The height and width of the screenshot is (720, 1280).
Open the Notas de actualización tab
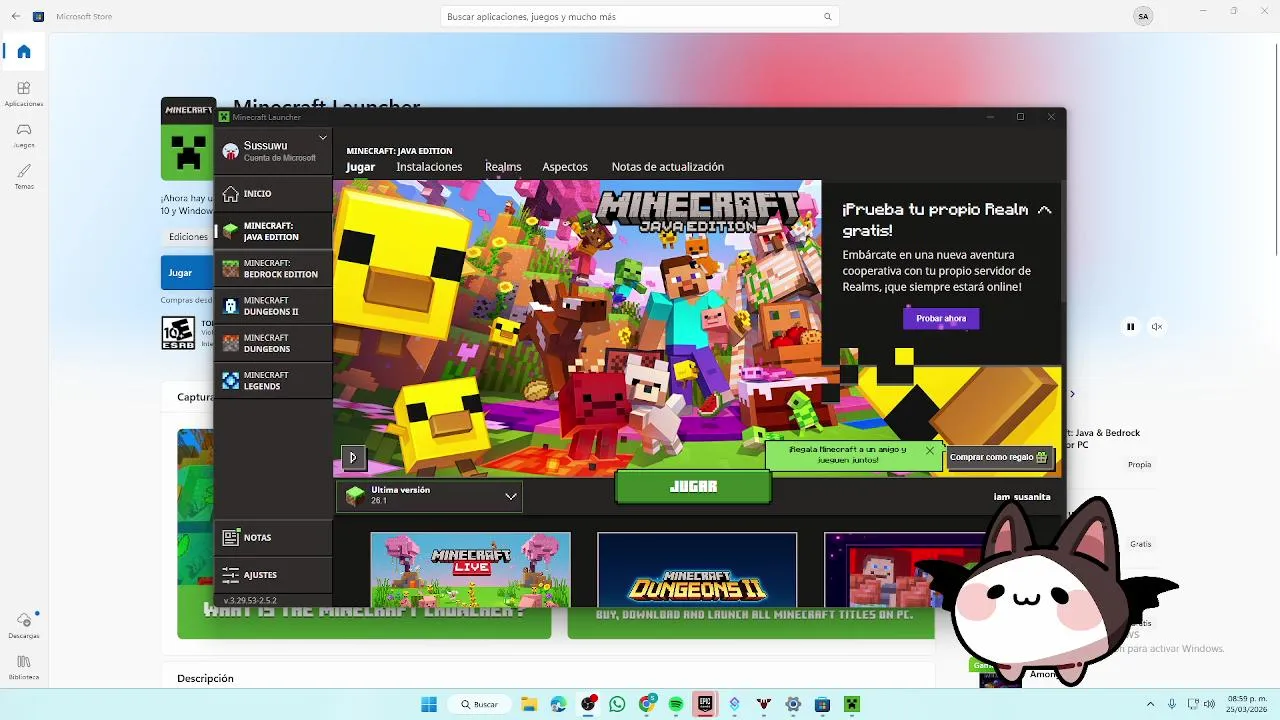click(667, 167)
